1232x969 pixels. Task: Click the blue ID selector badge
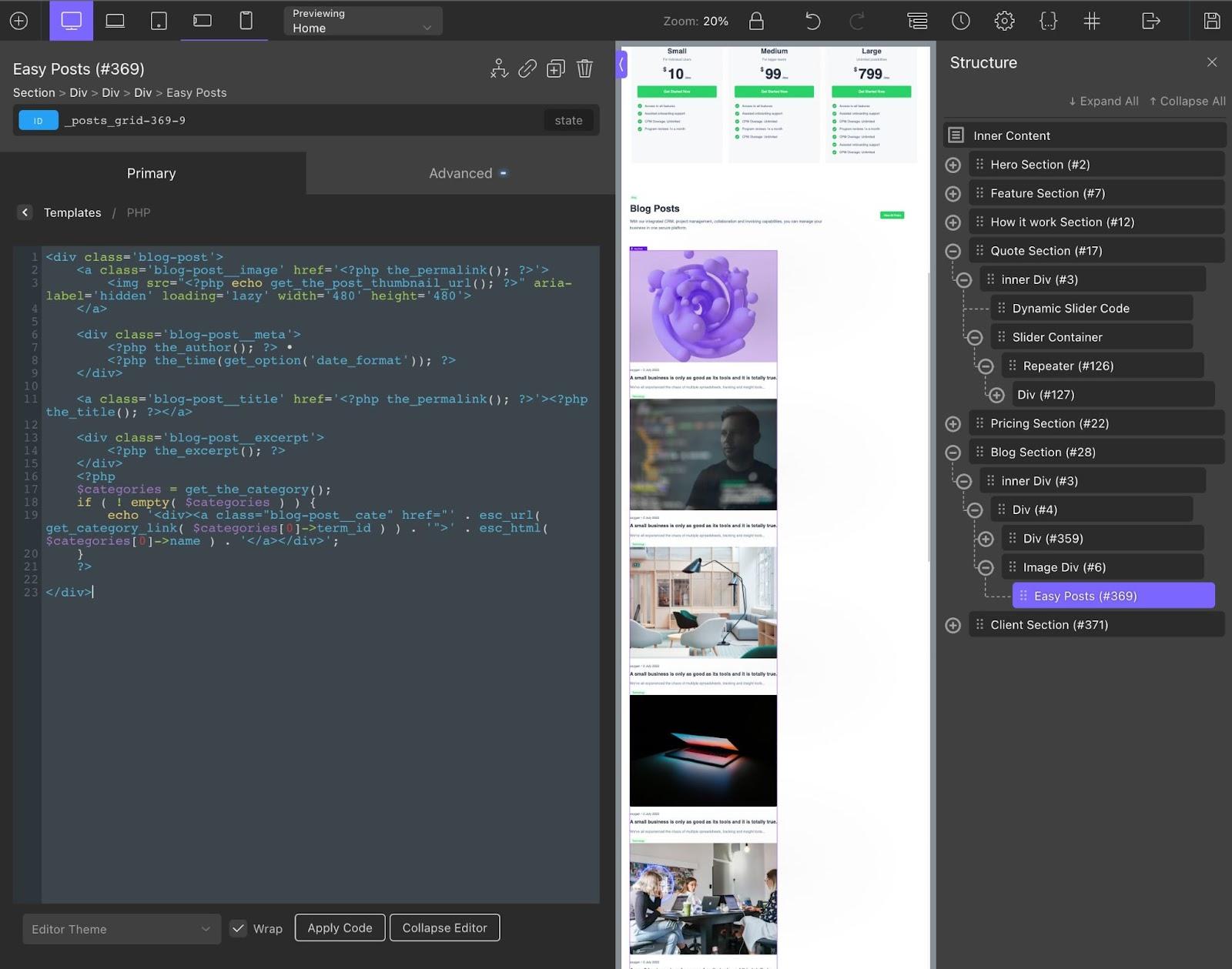click(38, 121)
